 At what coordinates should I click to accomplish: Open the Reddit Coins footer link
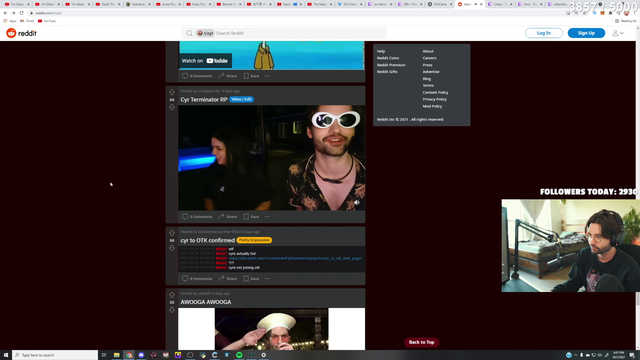point(388,58)
